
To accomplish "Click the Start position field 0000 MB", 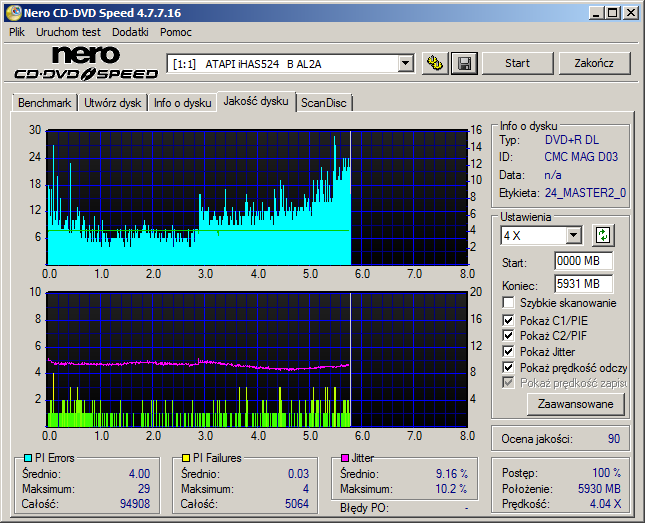I will pyautogui.click(x=584, y=261).
